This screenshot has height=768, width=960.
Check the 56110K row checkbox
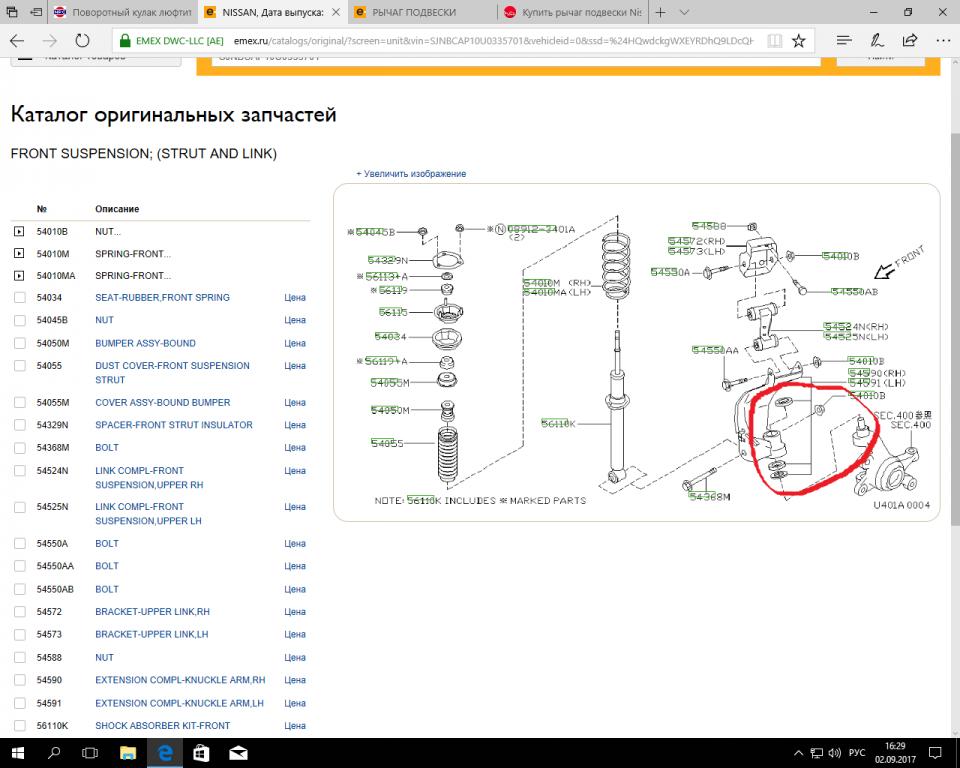(x=20, y=726)
